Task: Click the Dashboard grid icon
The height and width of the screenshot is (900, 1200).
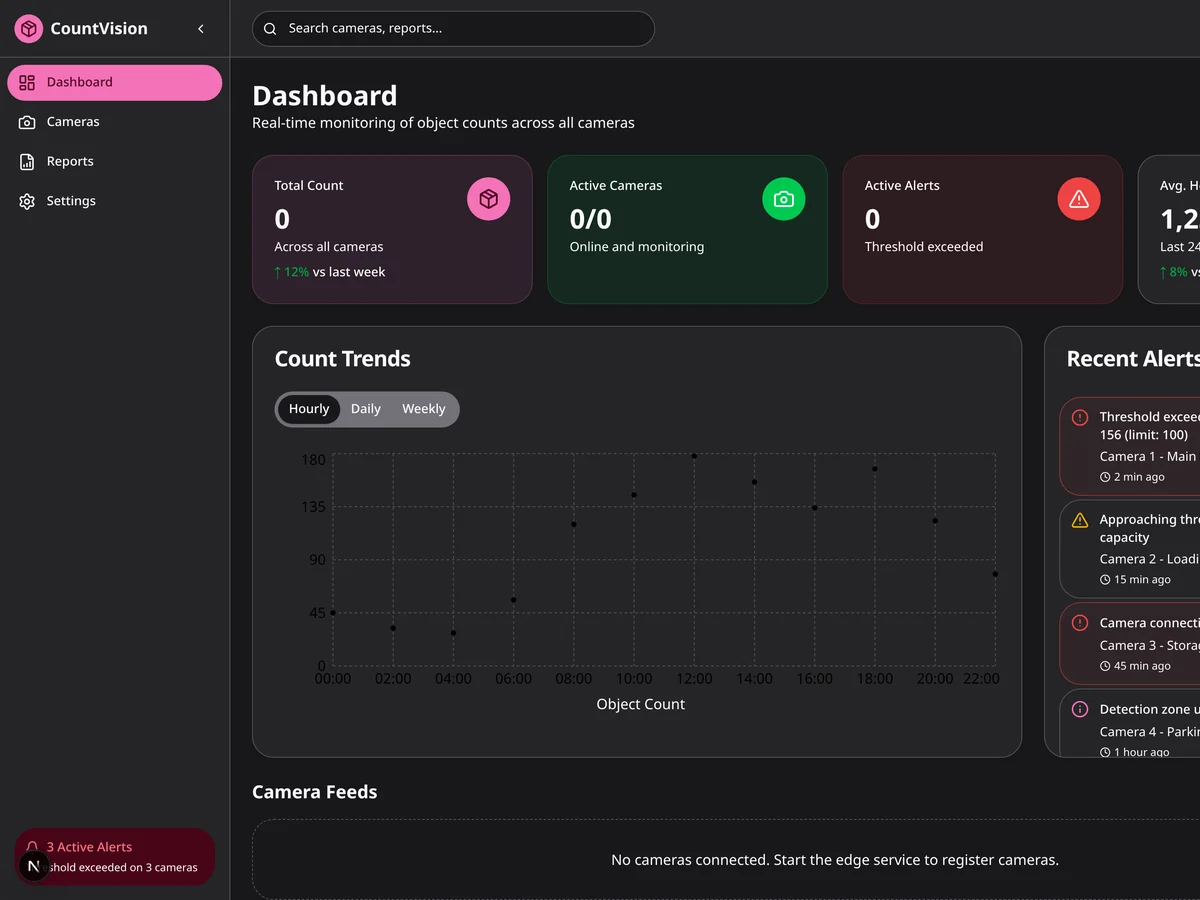Action: (x=27, y=83)
